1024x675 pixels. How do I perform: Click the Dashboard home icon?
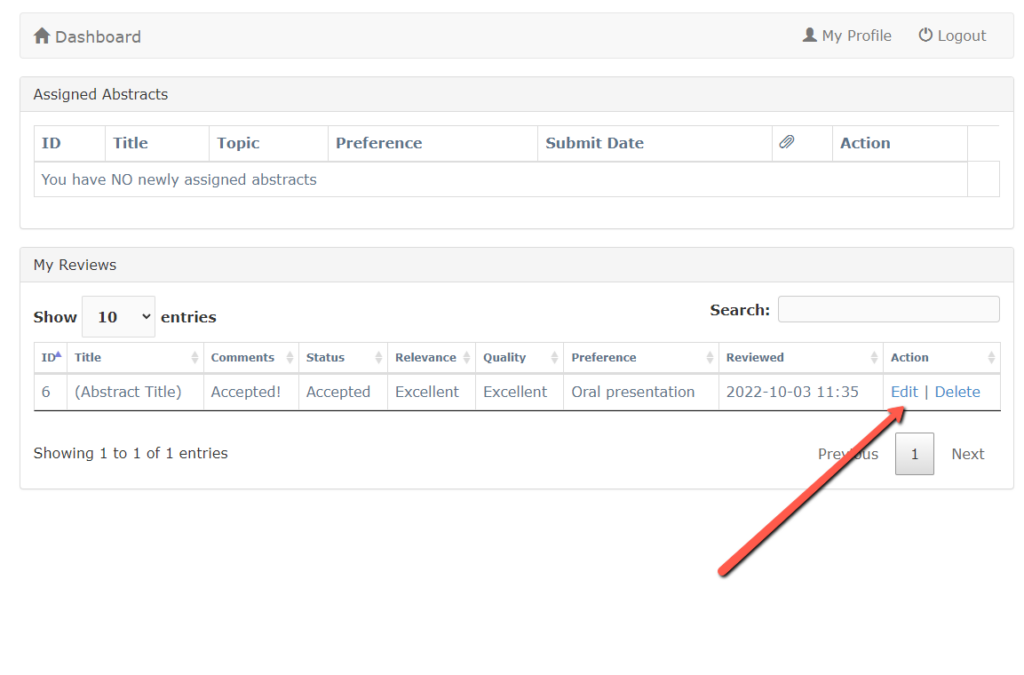coord(42,35)
